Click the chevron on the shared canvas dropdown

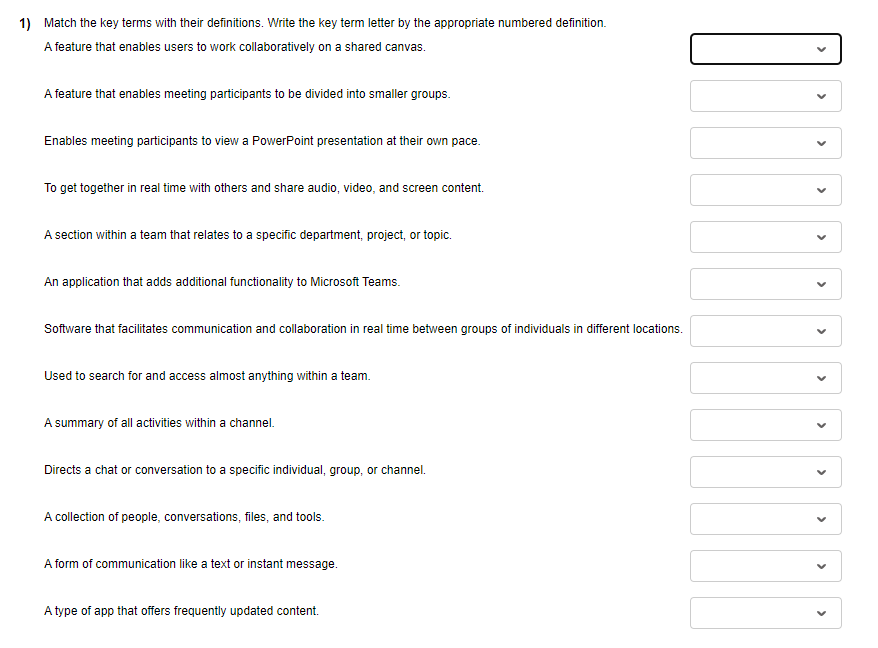click(820, 48)
